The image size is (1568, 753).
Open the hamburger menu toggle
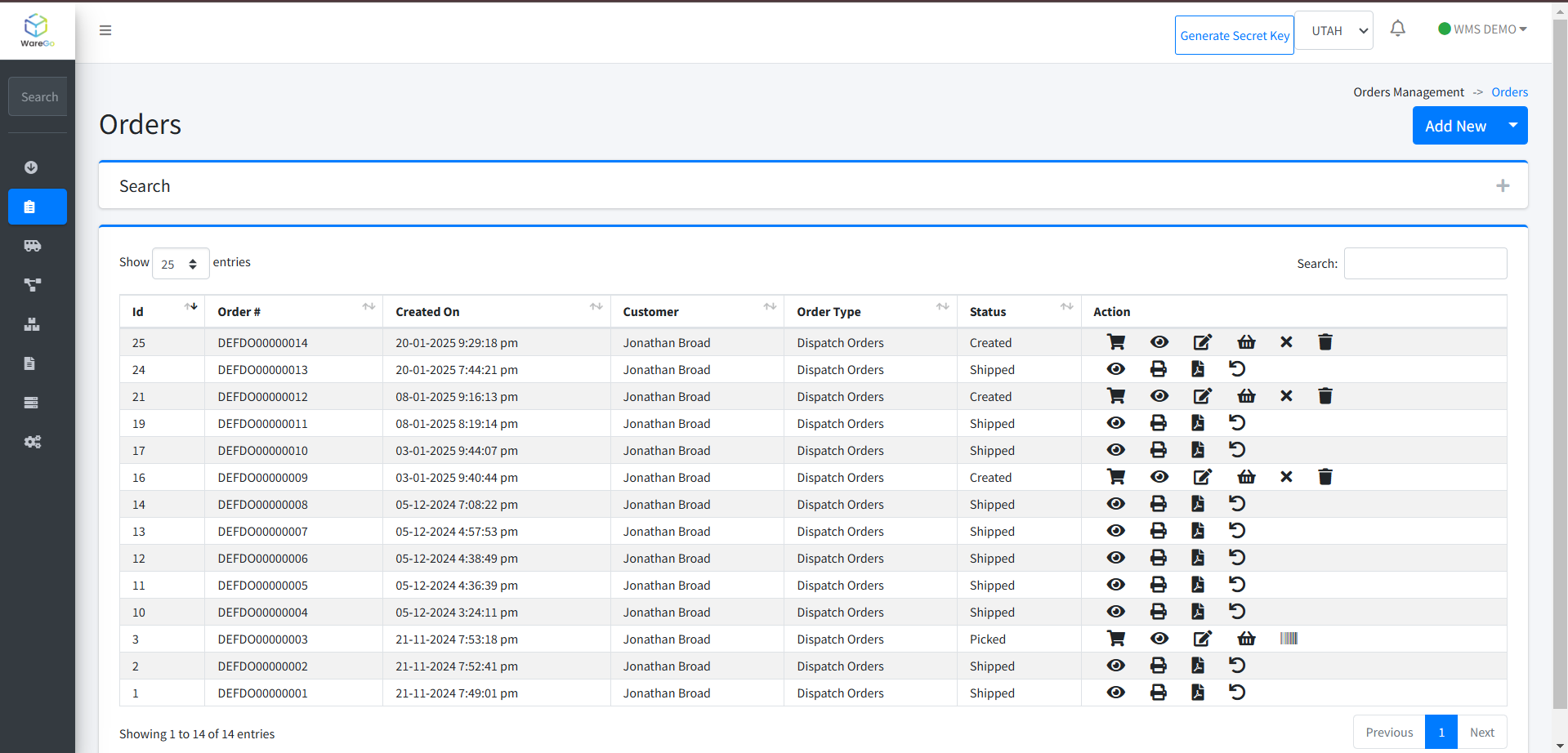(105, 30)
